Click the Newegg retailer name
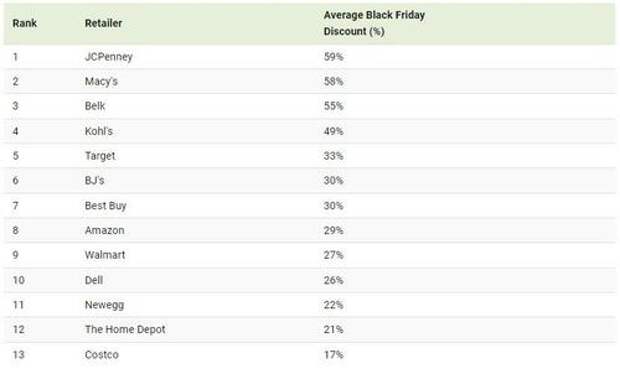 coord(104,305)
